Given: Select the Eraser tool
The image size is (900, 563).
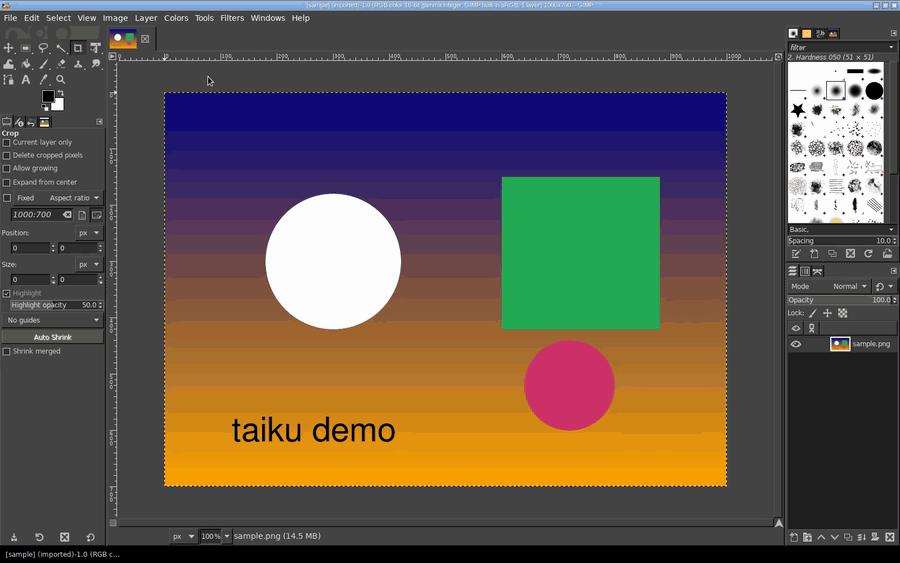Looking at the screenshot, I should pyautogui.click(x=61, y=64).
